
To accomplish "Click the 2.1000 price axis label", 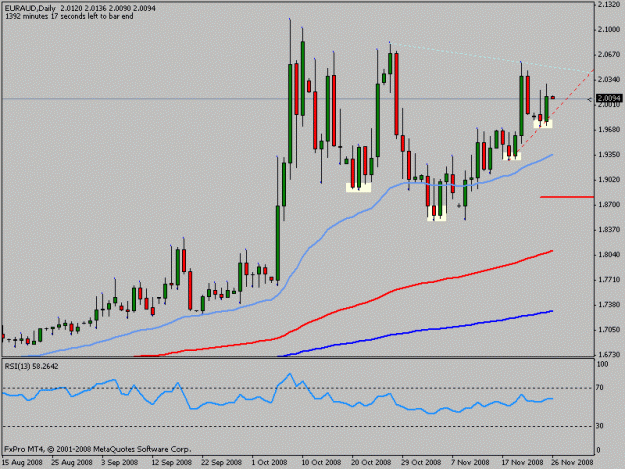I will click(x=609, y=29).
